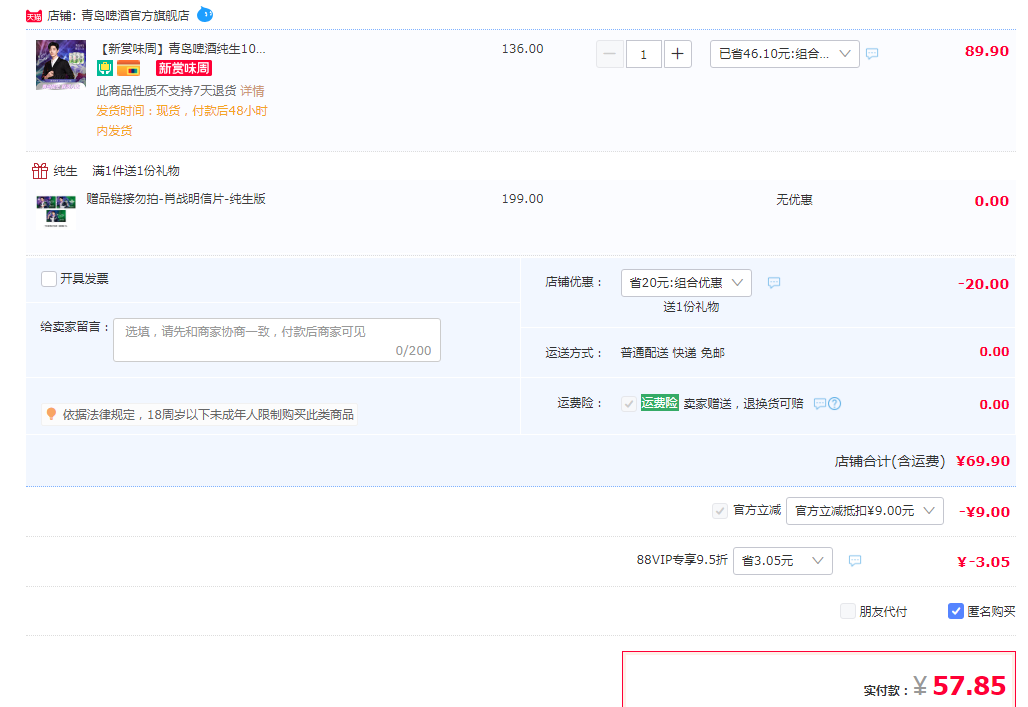Open gift item 肖战明信片-纯生版 link
Screen dimensions: 1028x707
pyautogui.click(x=176, y=199)
